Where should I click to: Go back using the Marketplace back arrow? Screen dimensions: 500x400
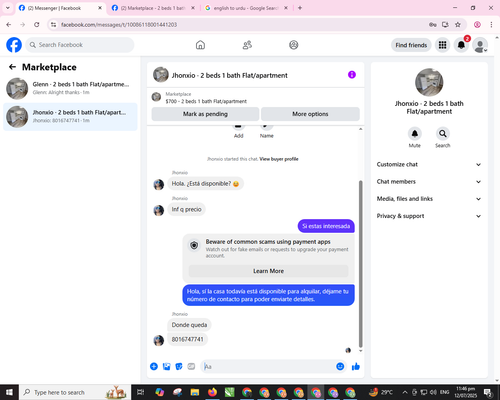point(12,67)
